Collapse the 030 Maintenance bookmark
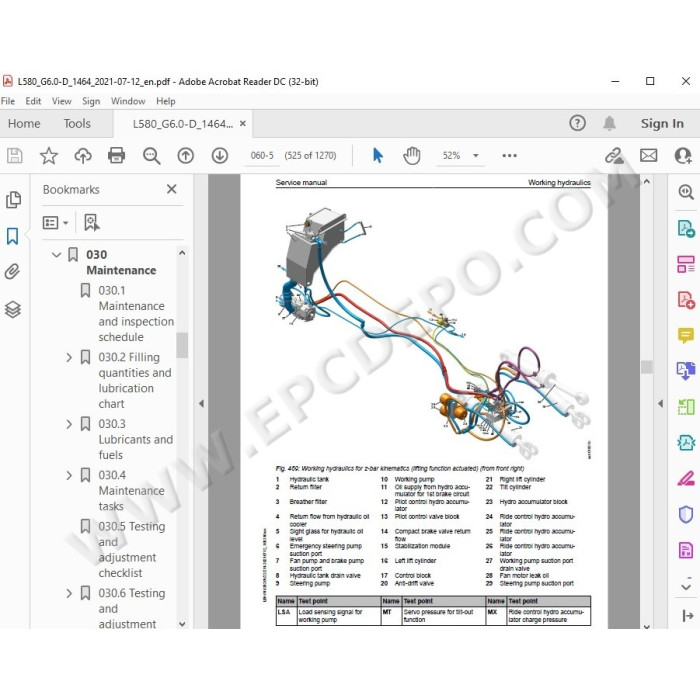The width and height of the screenshot is (700, 700). coord(56,255)
